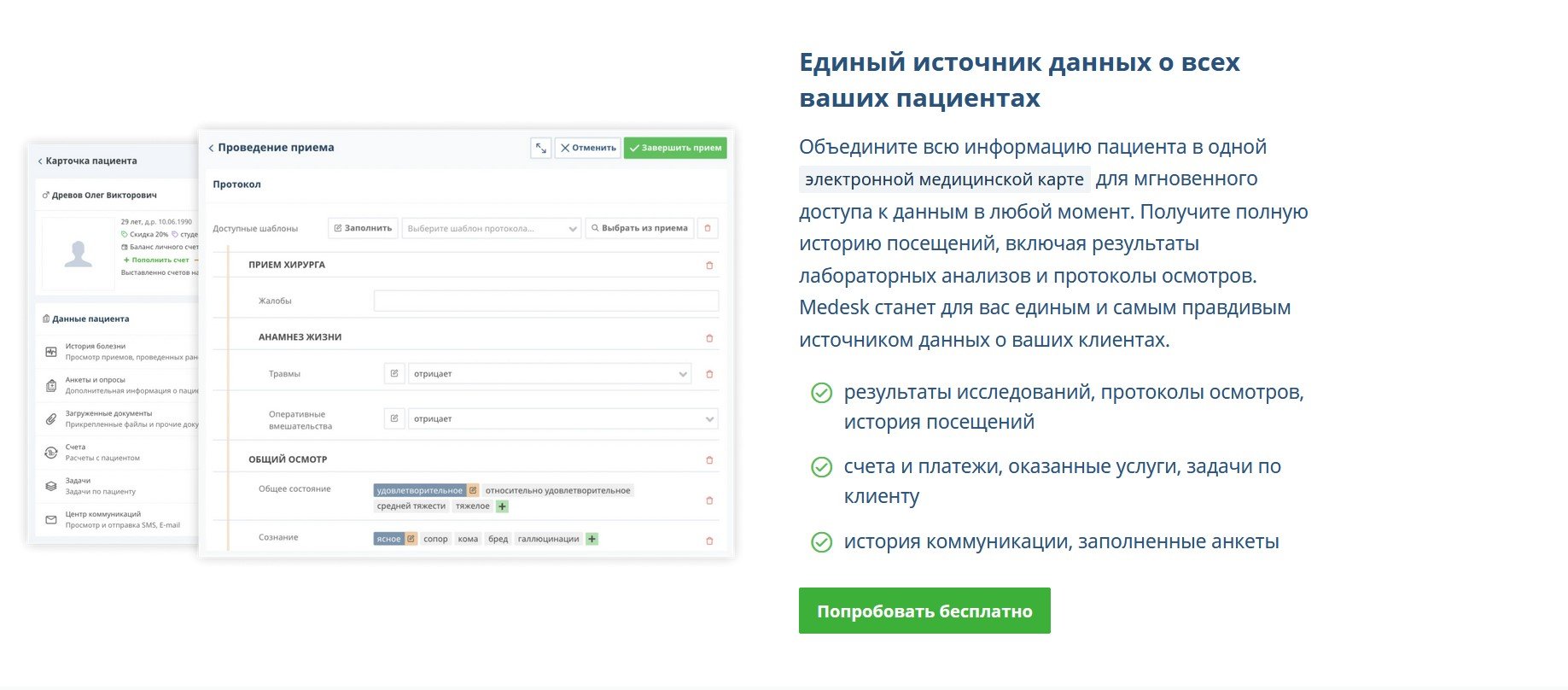Click the 'Завершить прием' green button
This screenshot has height=690, width=1568.
point(675,148)
